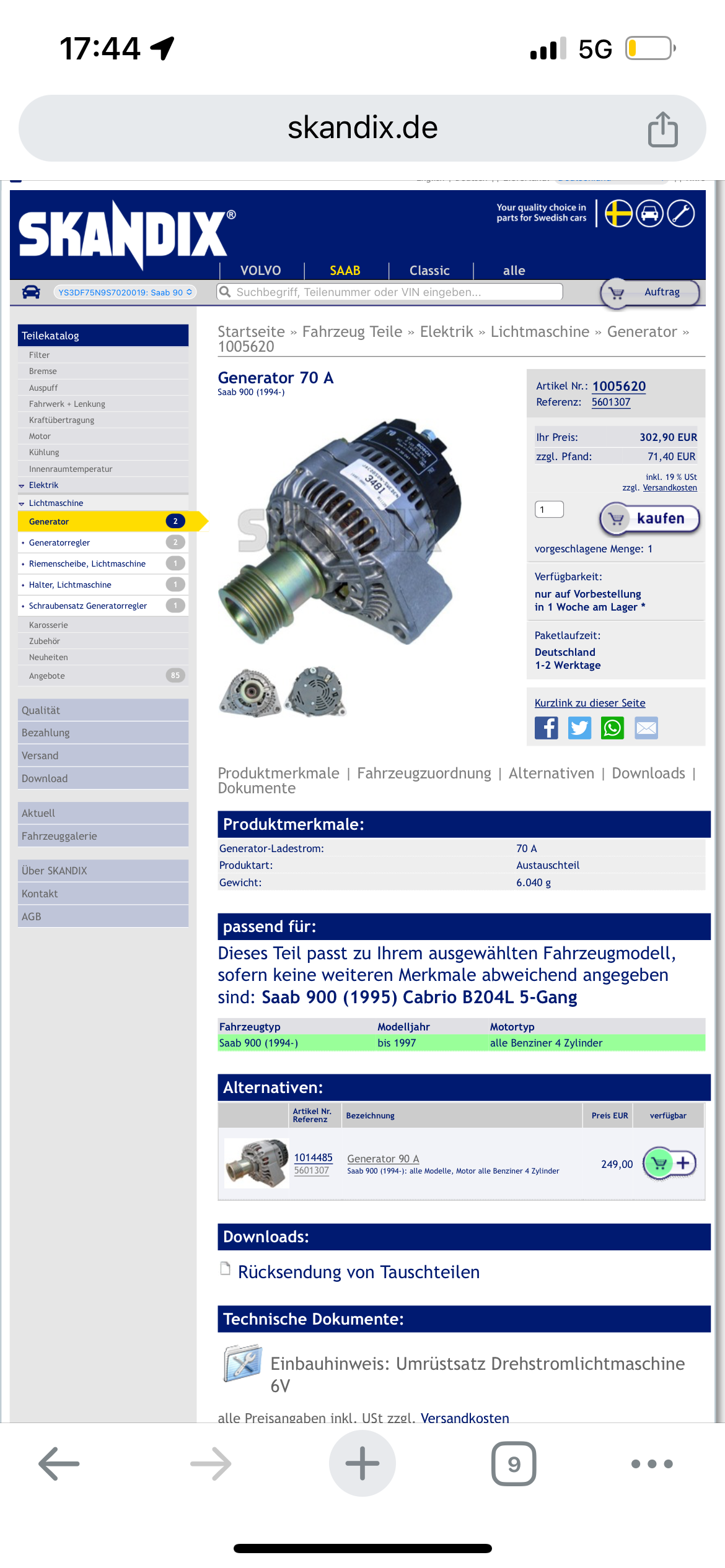Share page via Facebook icon
This screenshot has height=1568, width=725.
tap(547, 728)
